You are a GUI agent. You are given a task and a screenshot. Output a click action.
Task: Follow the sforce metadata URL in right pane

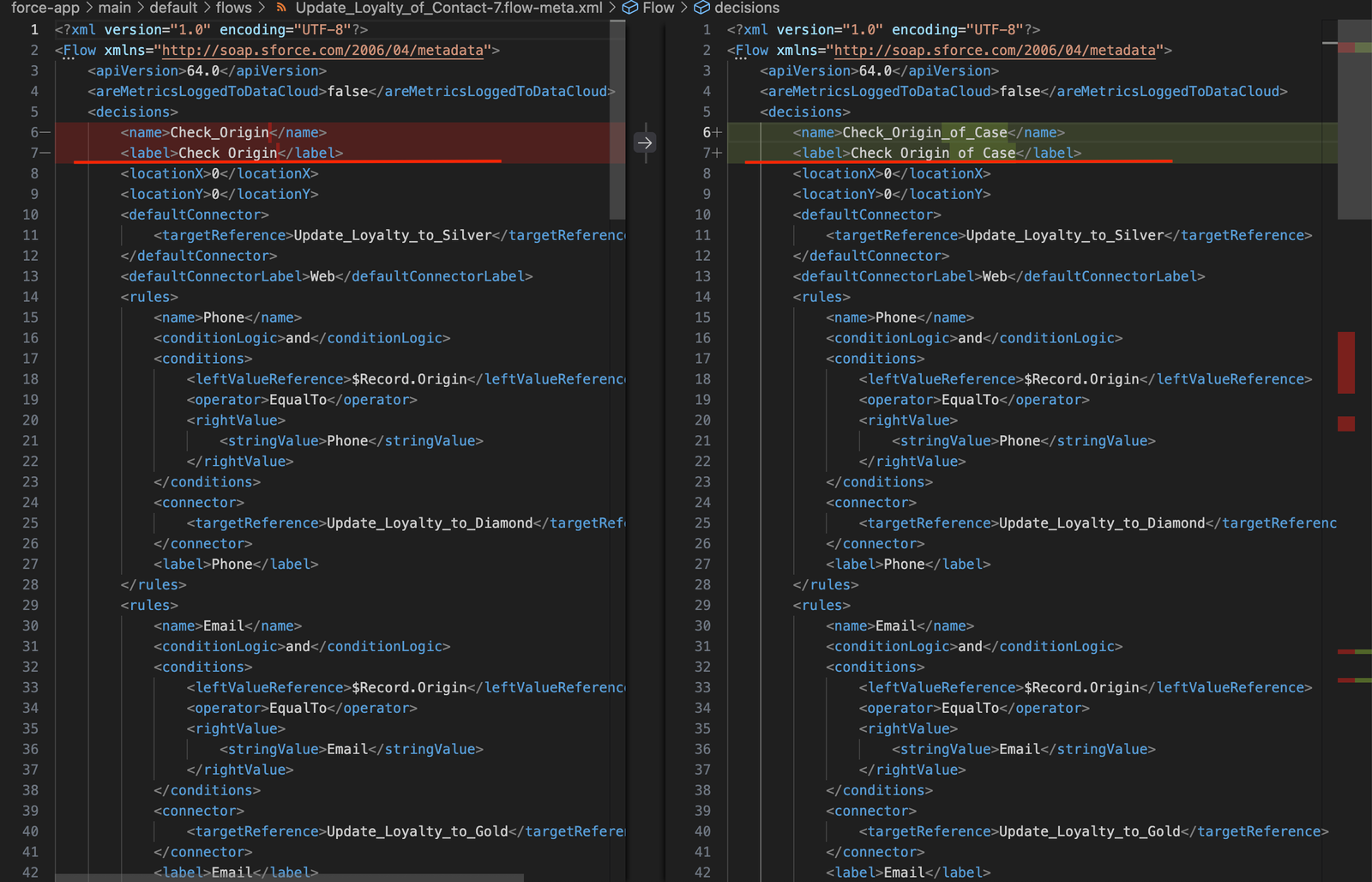click(995, 50)
